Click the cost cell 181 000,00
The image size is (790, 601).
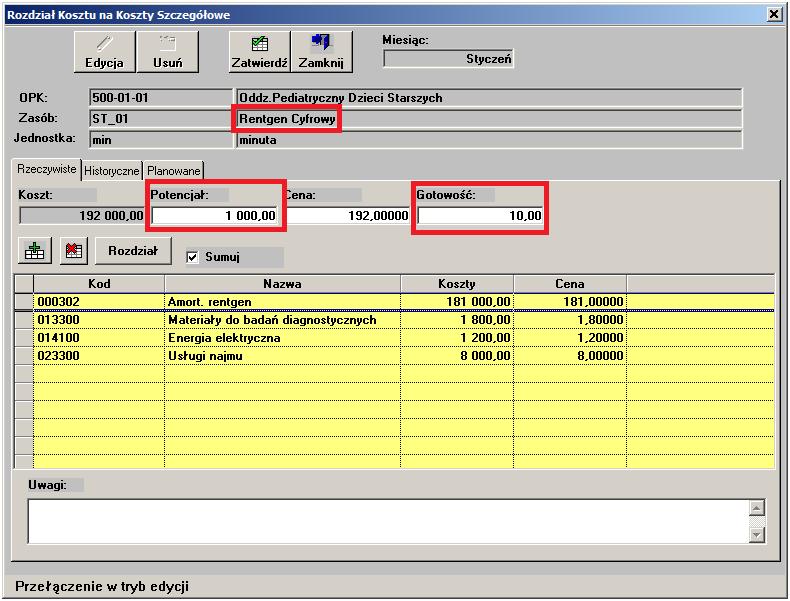(x=457, y=302)
